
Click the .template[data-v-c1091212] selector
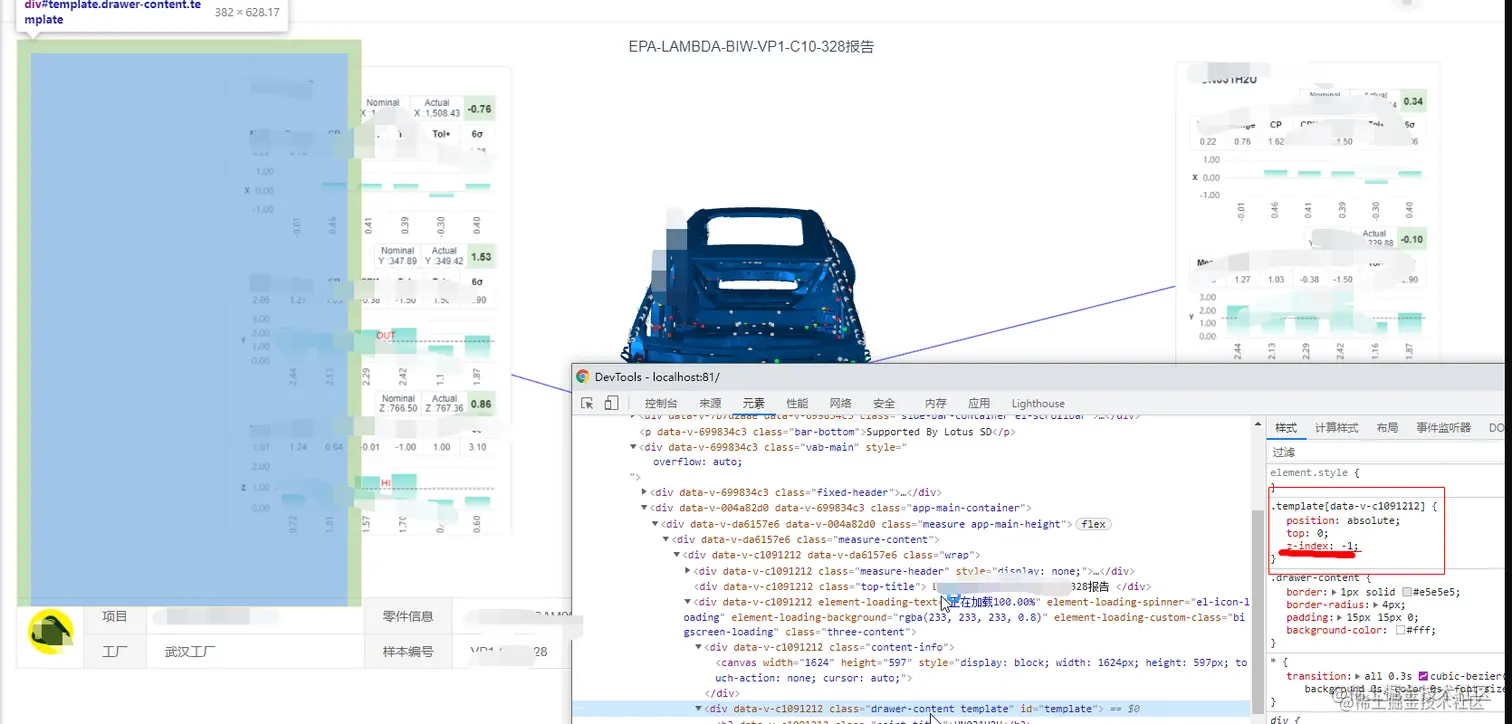pos(1348,506)
